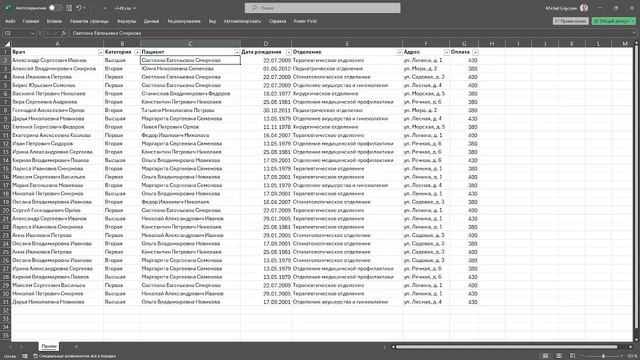Click the zoom out minus icon
Image resolution: width=640 pixels, height=360 pixels.
582,356
